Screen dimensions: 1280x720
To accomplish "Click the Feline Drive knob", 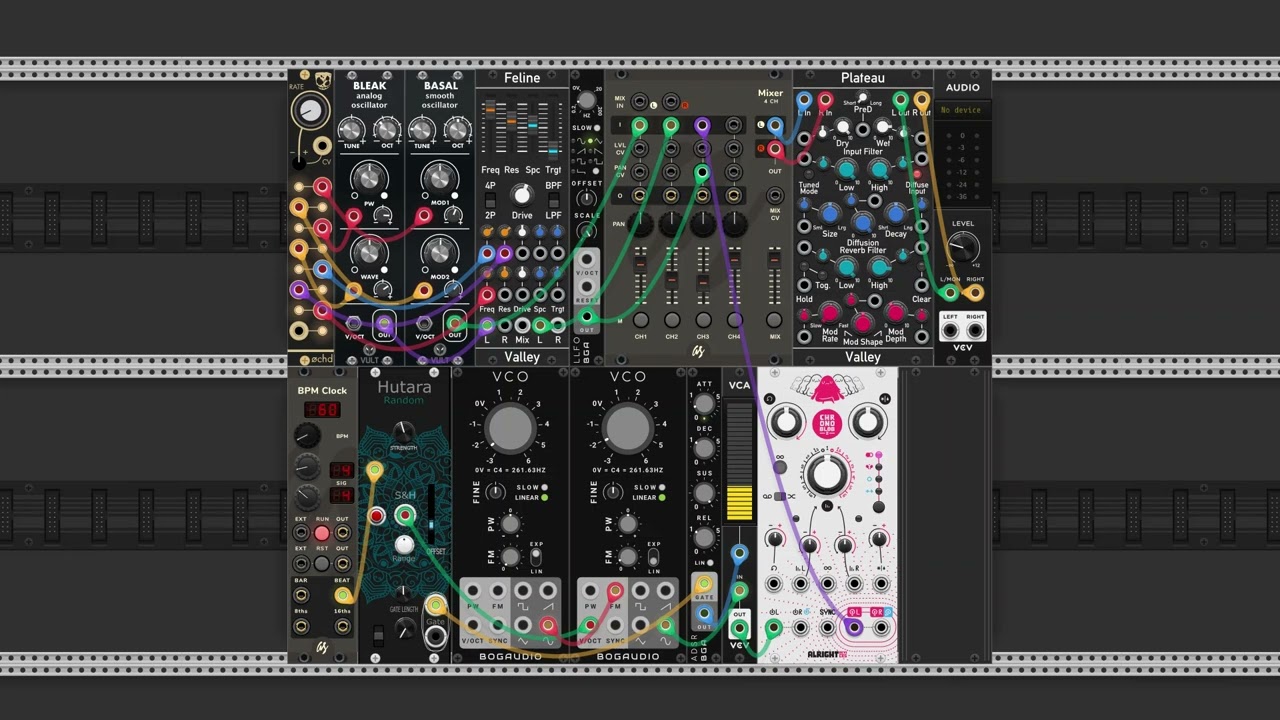I will [521, 195].
